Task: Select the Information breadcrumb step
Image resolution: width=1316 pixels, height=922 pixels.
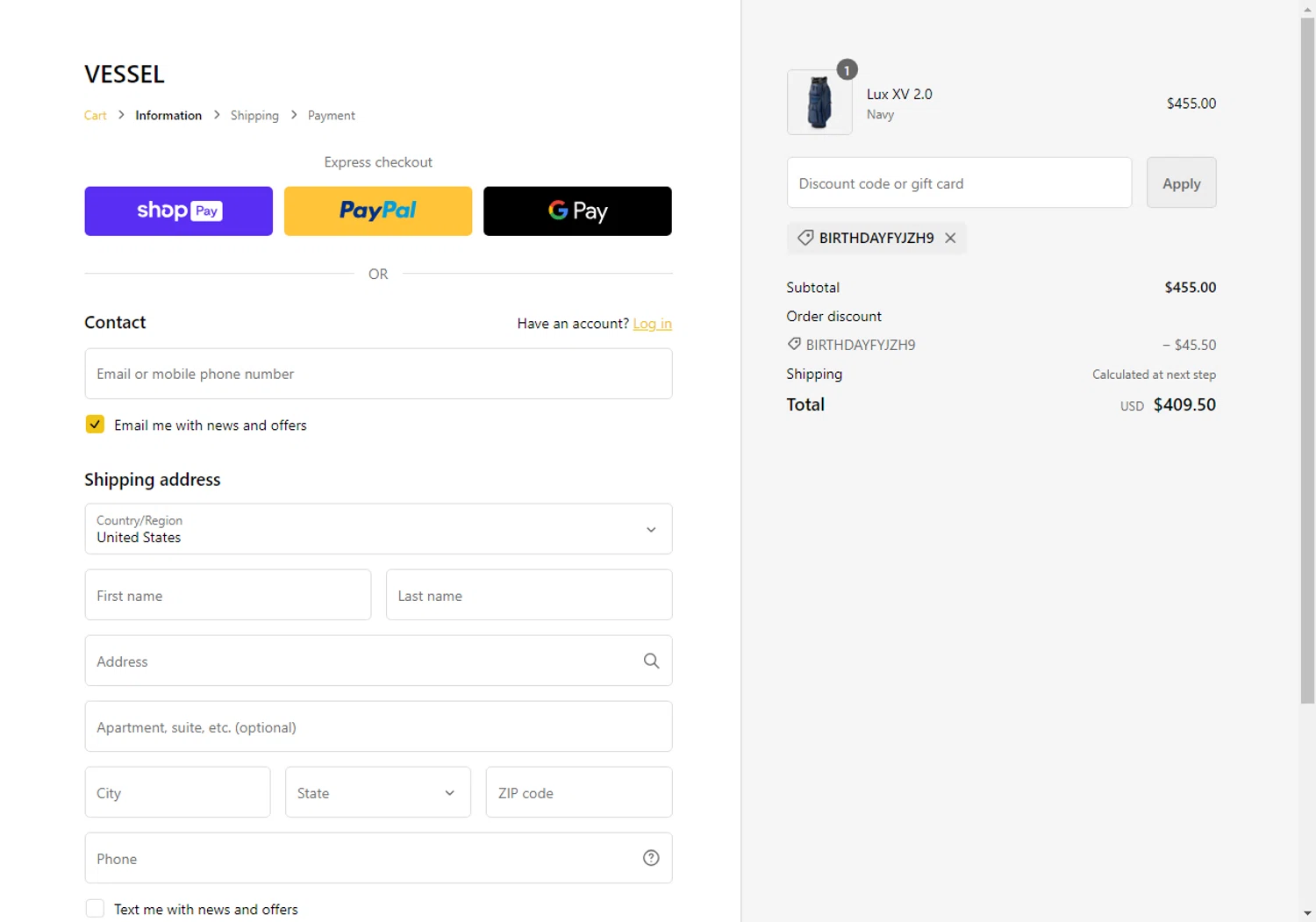Action: [x=168, y=115]
